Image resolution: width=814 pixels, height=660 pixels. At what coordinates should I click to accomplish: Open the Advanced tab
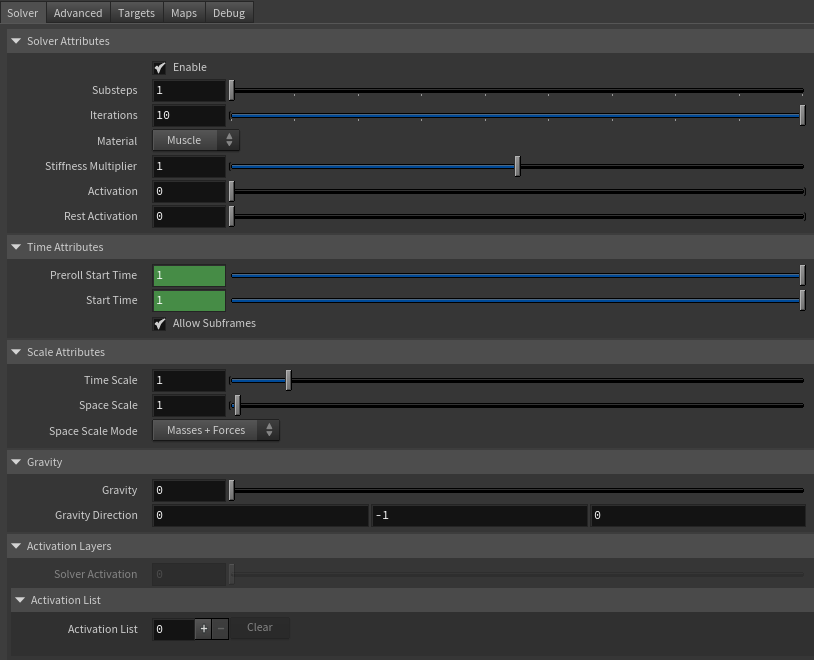pos(78,12)
